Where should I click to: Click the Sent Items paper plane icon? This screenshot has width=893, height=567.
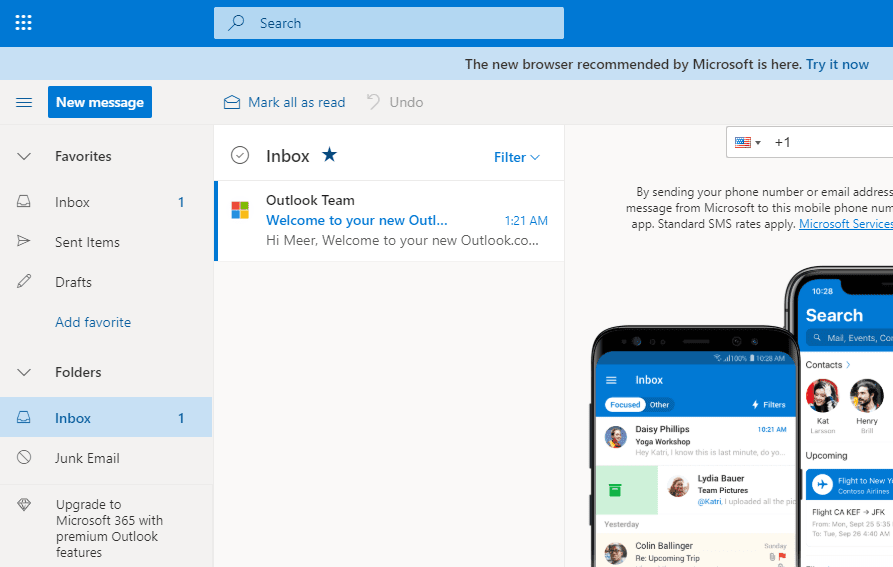(23, 241)
